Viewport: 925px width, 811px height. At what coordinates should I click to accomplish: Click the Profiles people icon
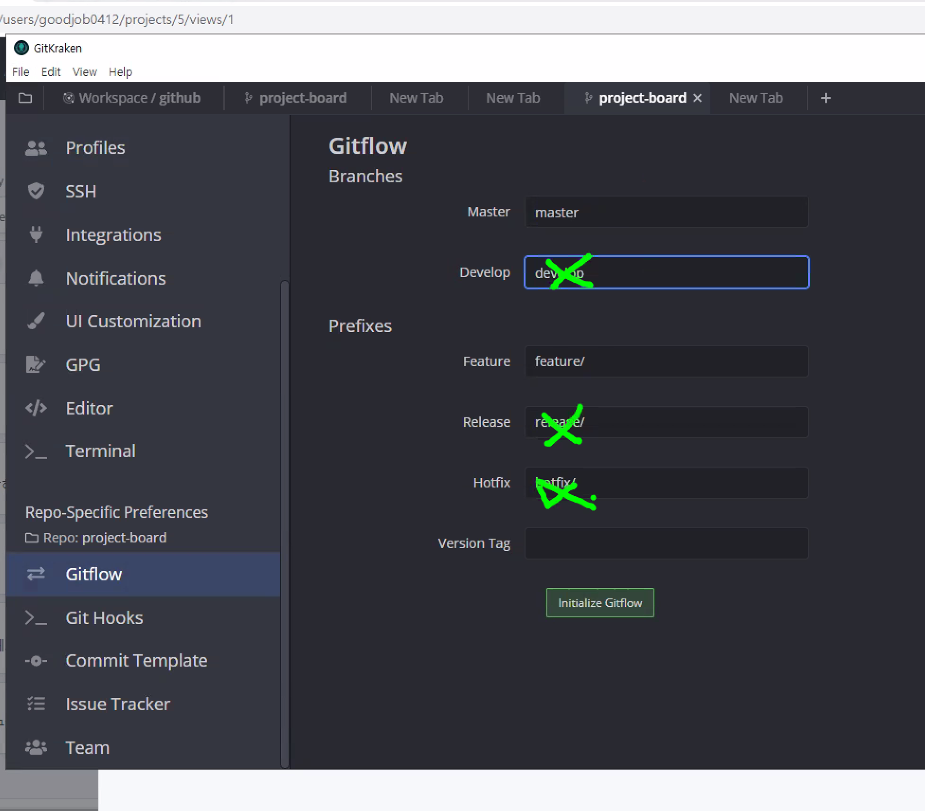point(36,148)
